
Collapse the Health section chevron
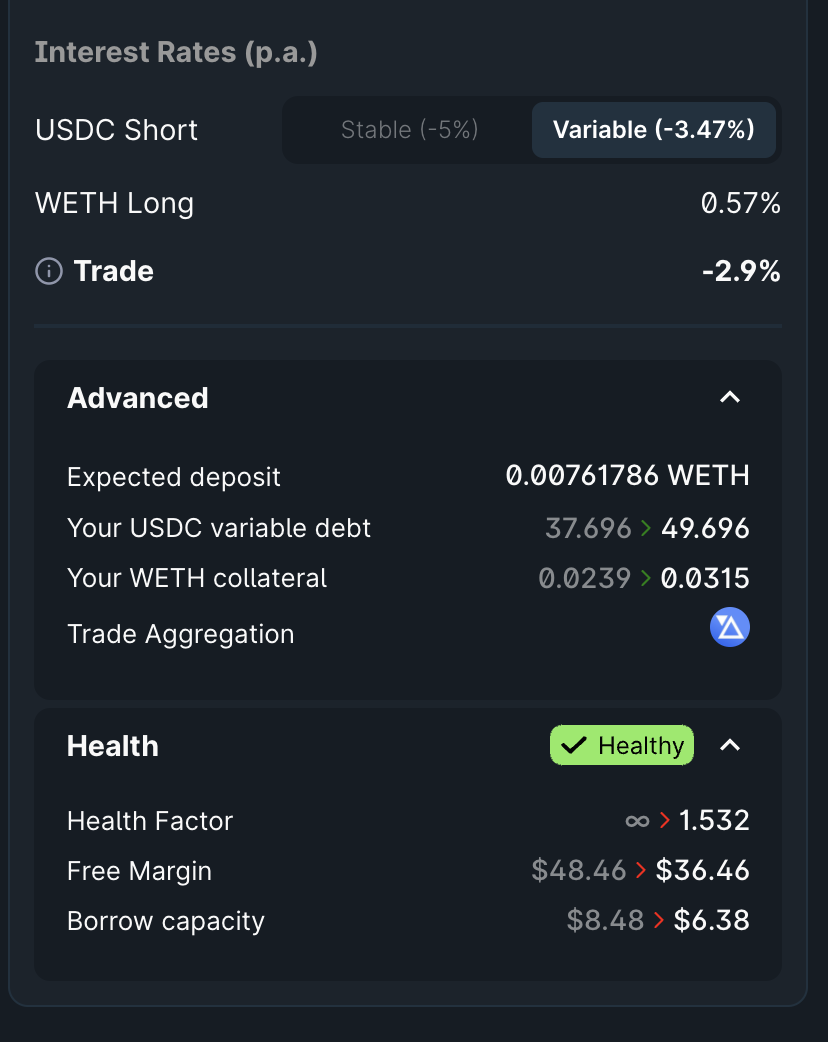click(x=730, y=745)
